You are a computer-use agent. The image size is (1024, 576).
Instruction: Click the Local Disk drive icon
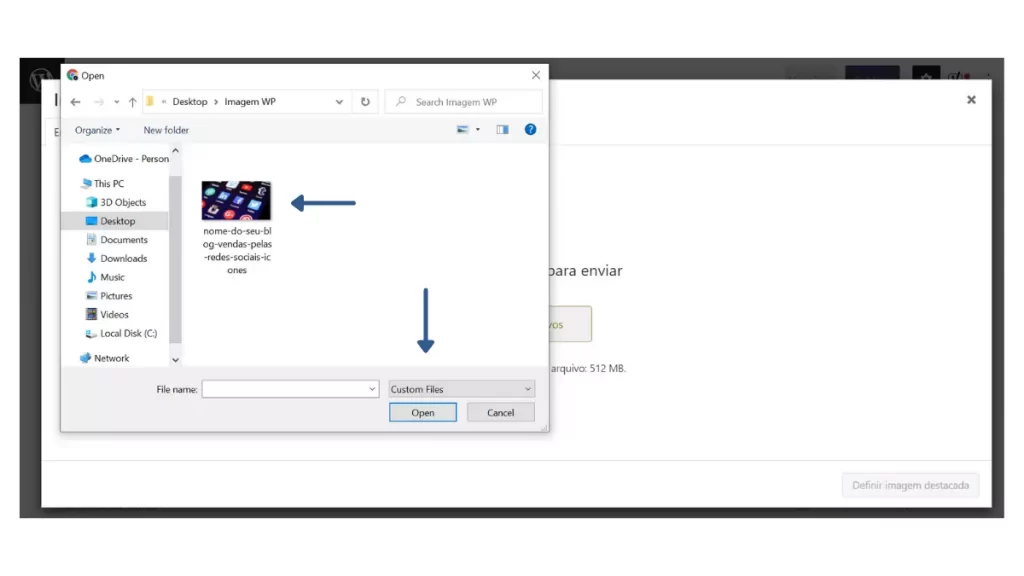[x=91, y=333]
